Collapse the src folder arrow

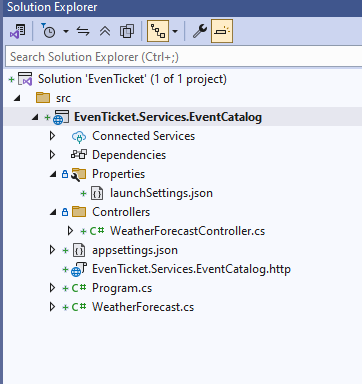click(17, 98)
